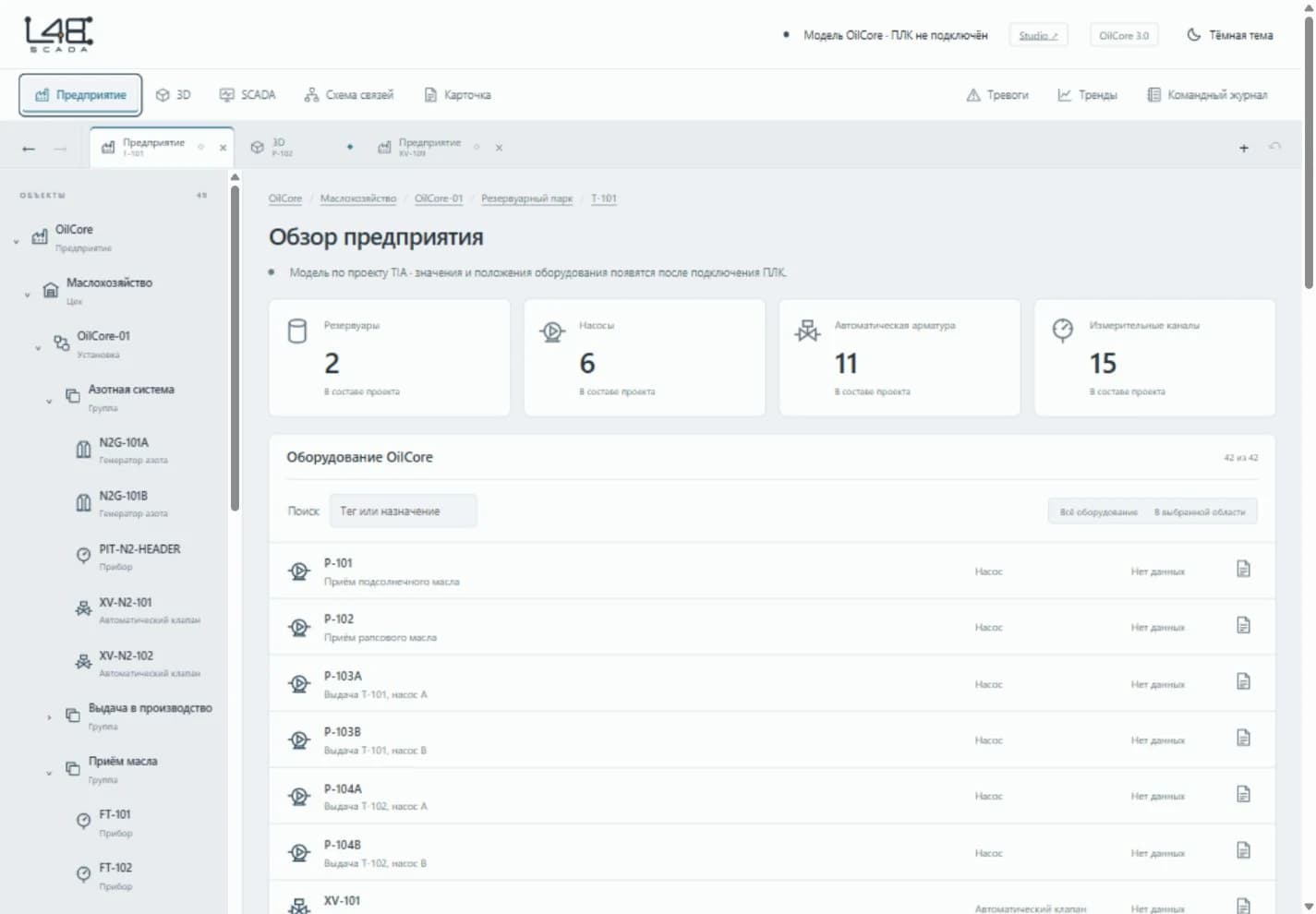This screenshot has width=1316, height=914.
Task: Select the 'Всё оборудование' filter
Action: click(x=1098, y=511)
